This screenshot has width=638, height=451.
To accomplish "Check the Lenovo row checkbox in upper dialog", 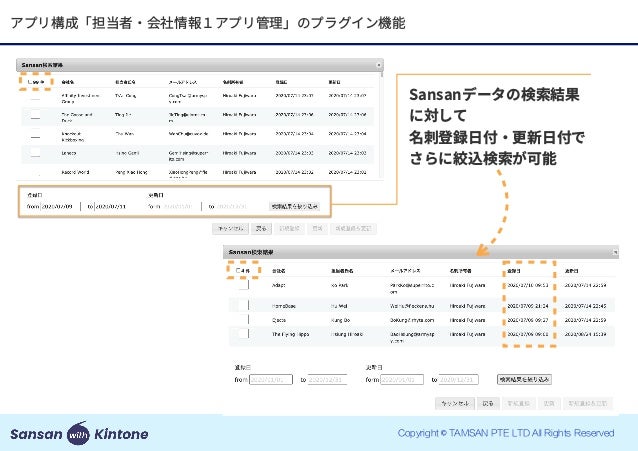I will (35, 153).
